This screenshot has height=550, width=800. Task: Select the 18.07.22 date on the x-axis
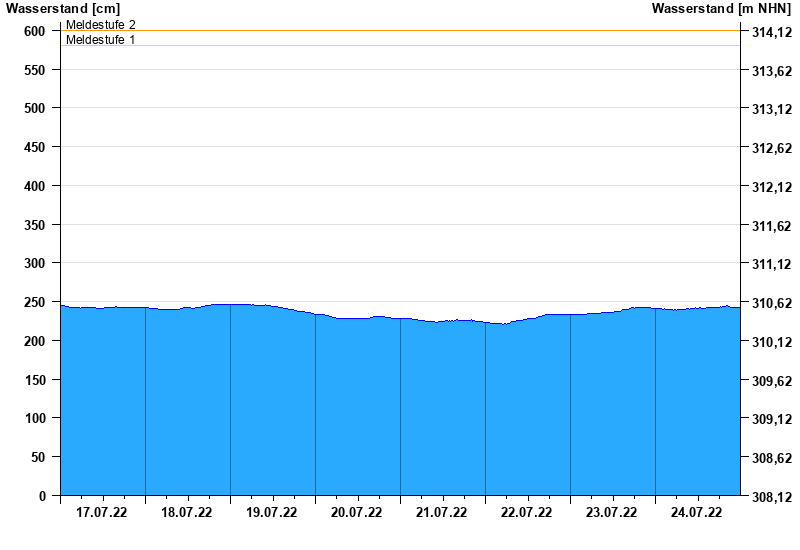pos(187,513)
